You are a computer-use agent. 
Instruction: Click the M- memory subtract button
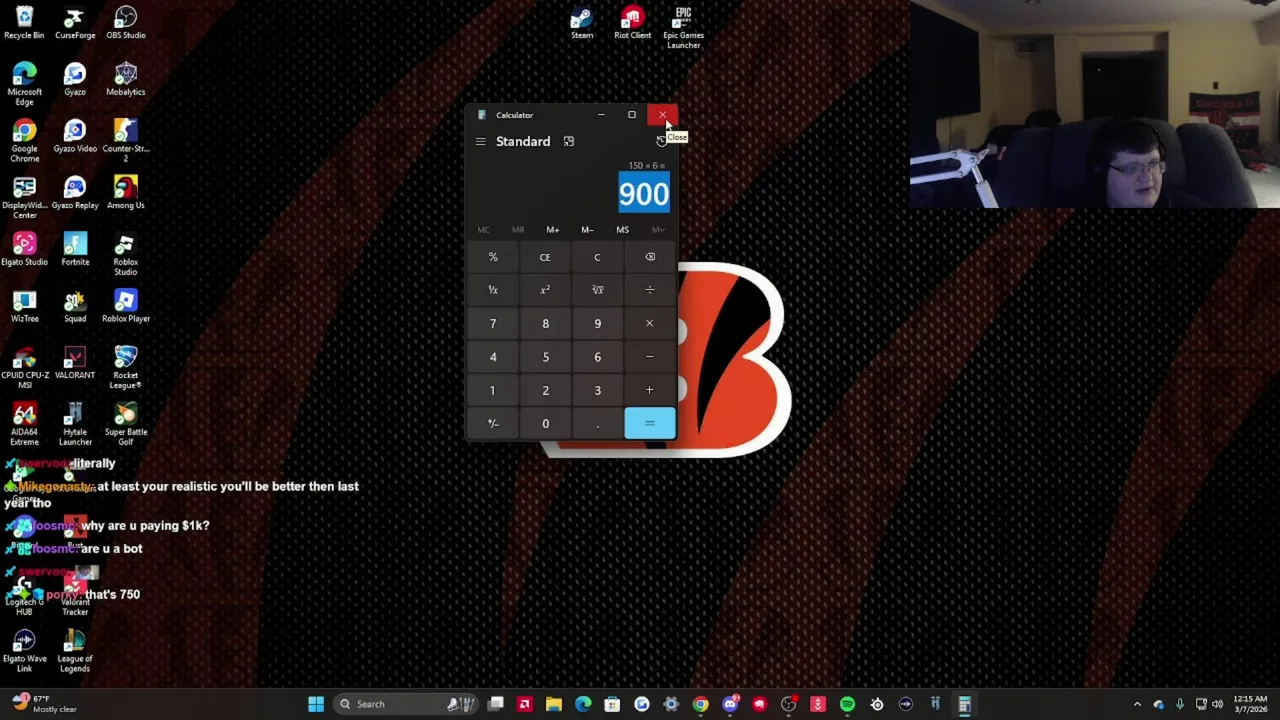pos(587,230)
